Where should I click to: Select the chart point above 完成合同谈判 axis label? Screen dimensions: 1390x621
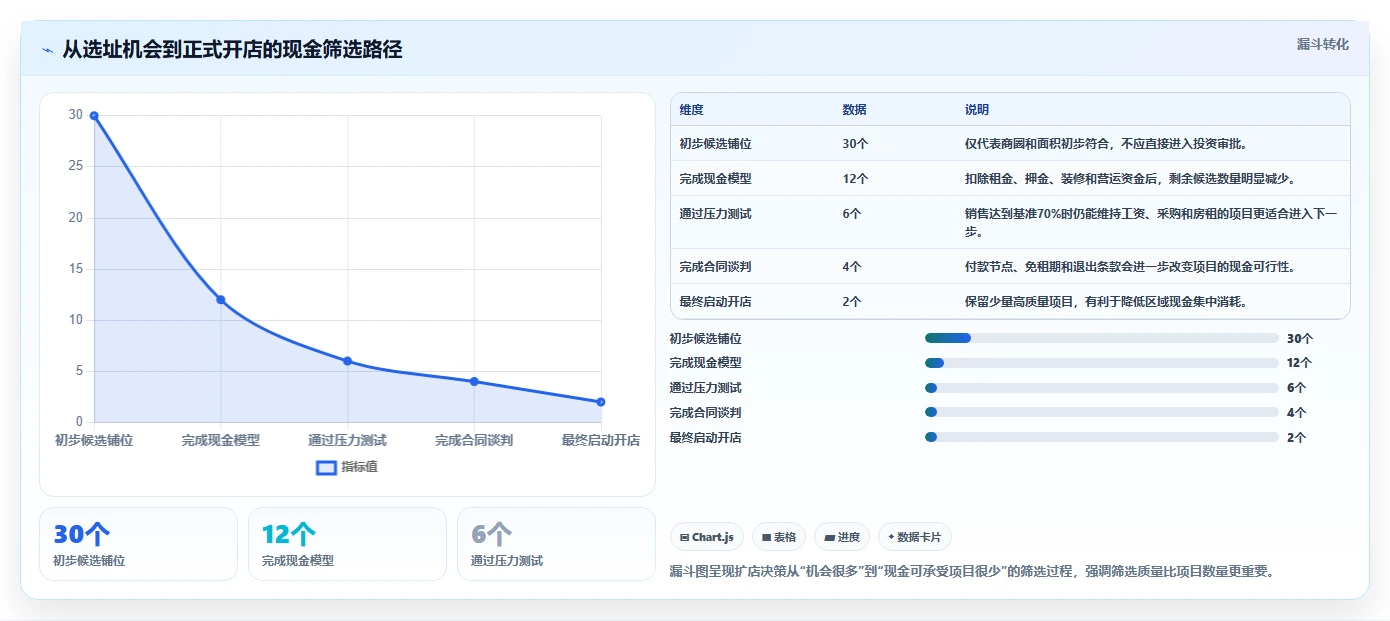point(474,381)
